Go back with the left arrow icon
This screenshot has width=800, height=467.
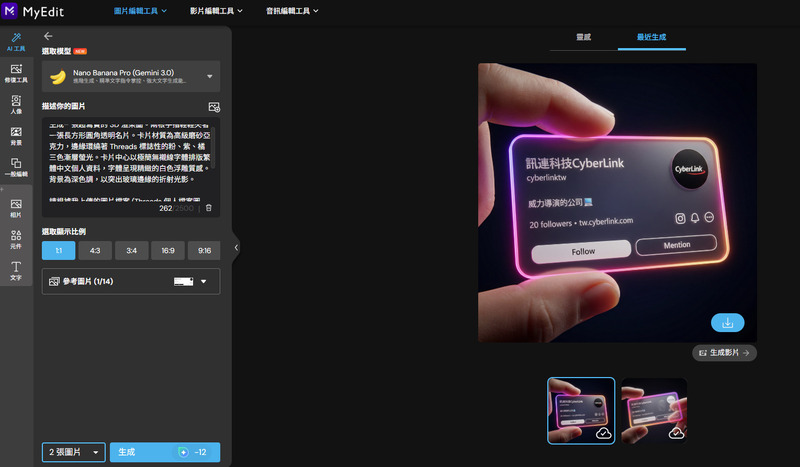48,36
